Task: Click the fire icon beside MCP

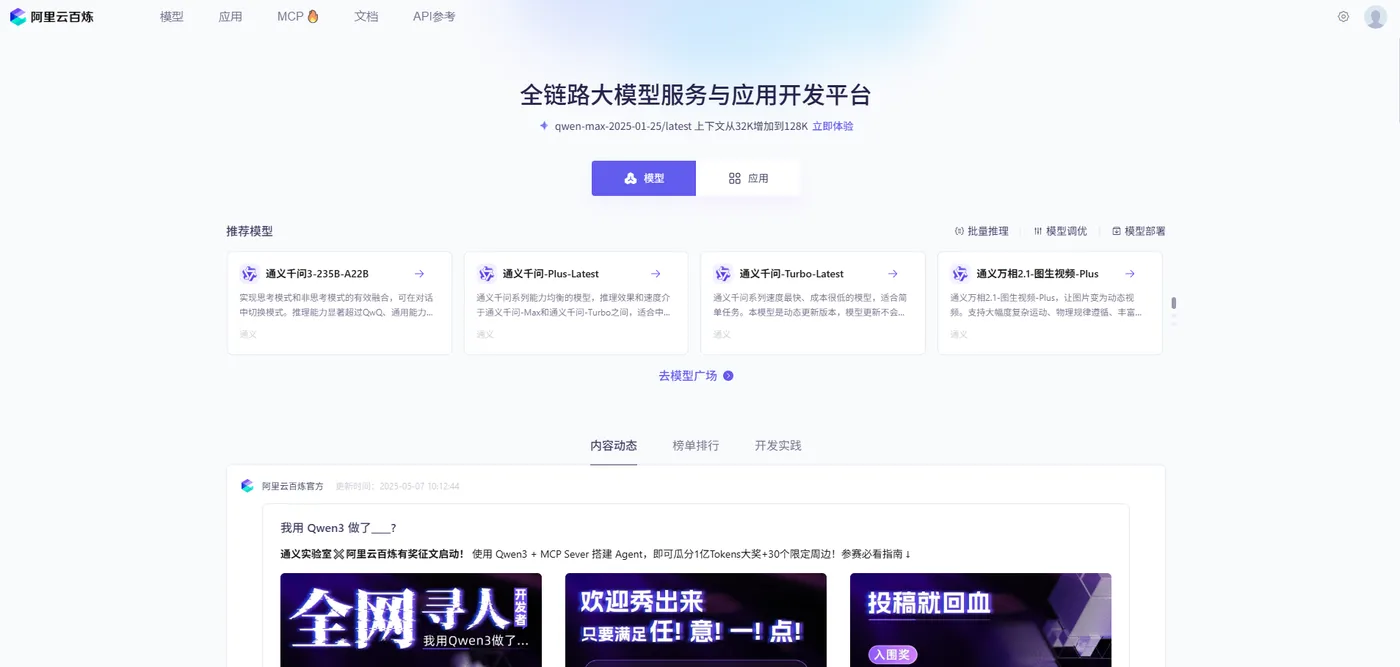Action: 313,16
